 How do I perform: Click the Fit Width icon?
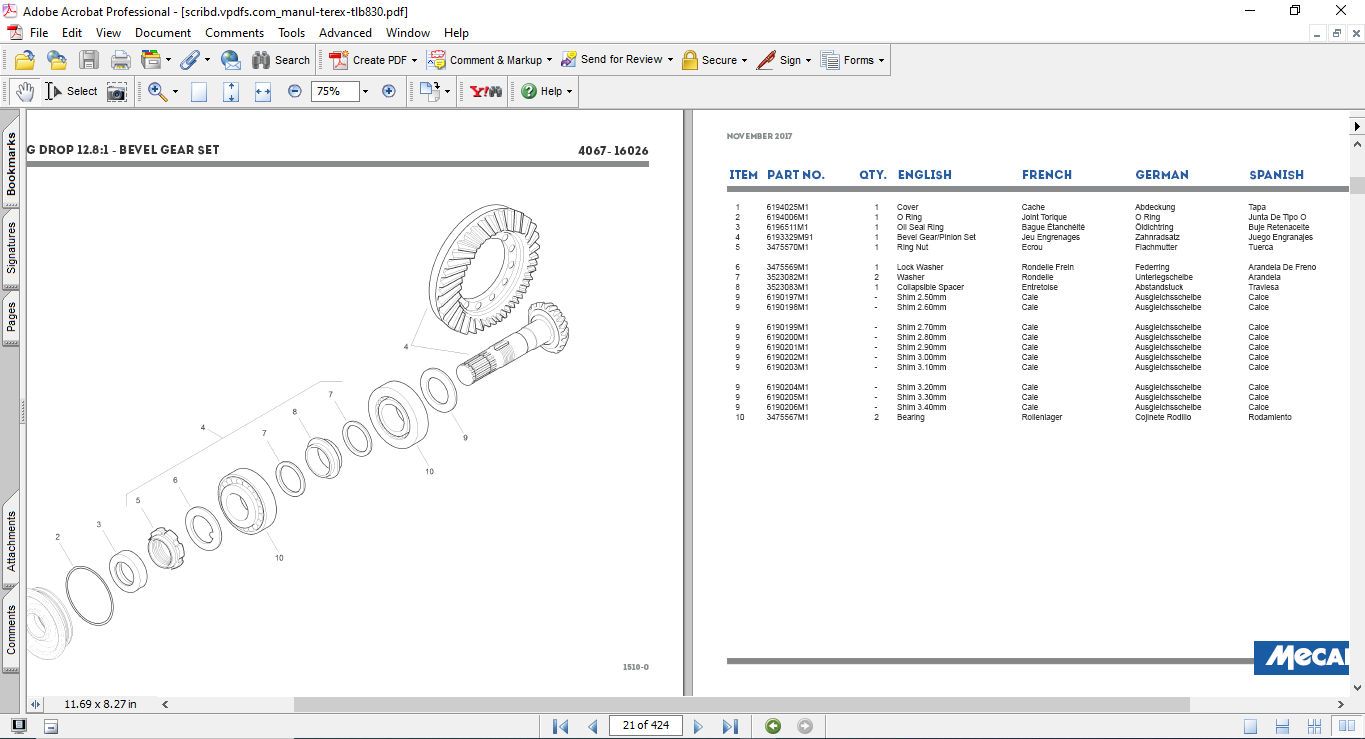[x=263, y=92]
